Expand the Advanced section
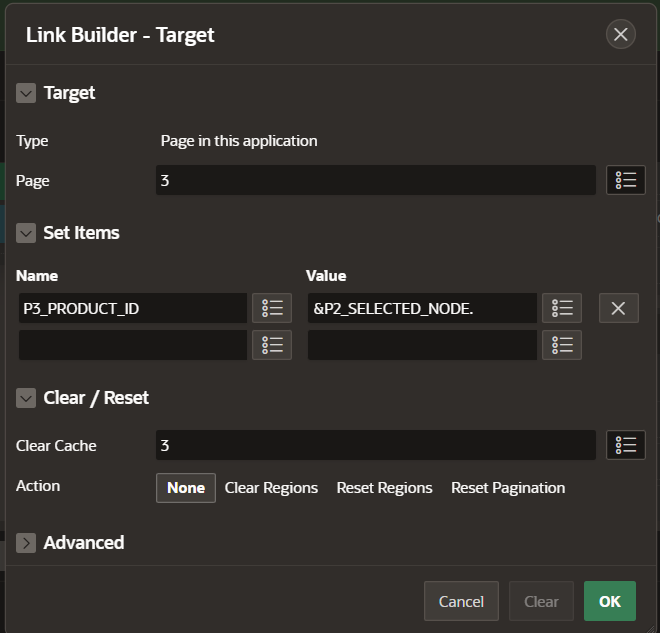660x633 pixels. coord(27,543)
